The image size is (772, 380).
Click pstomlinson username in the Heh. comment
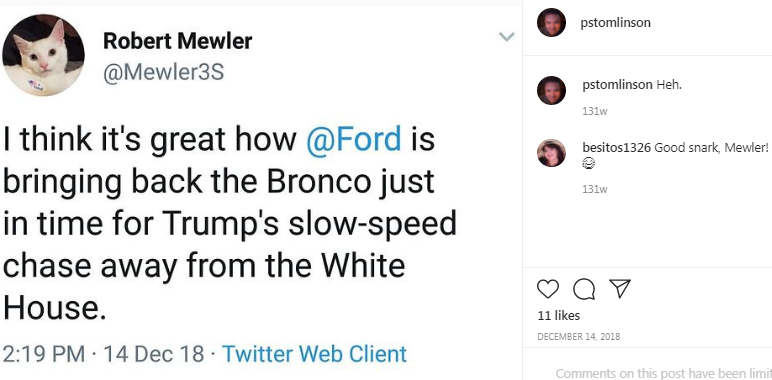pyautogui.click(x=617, y=85)
